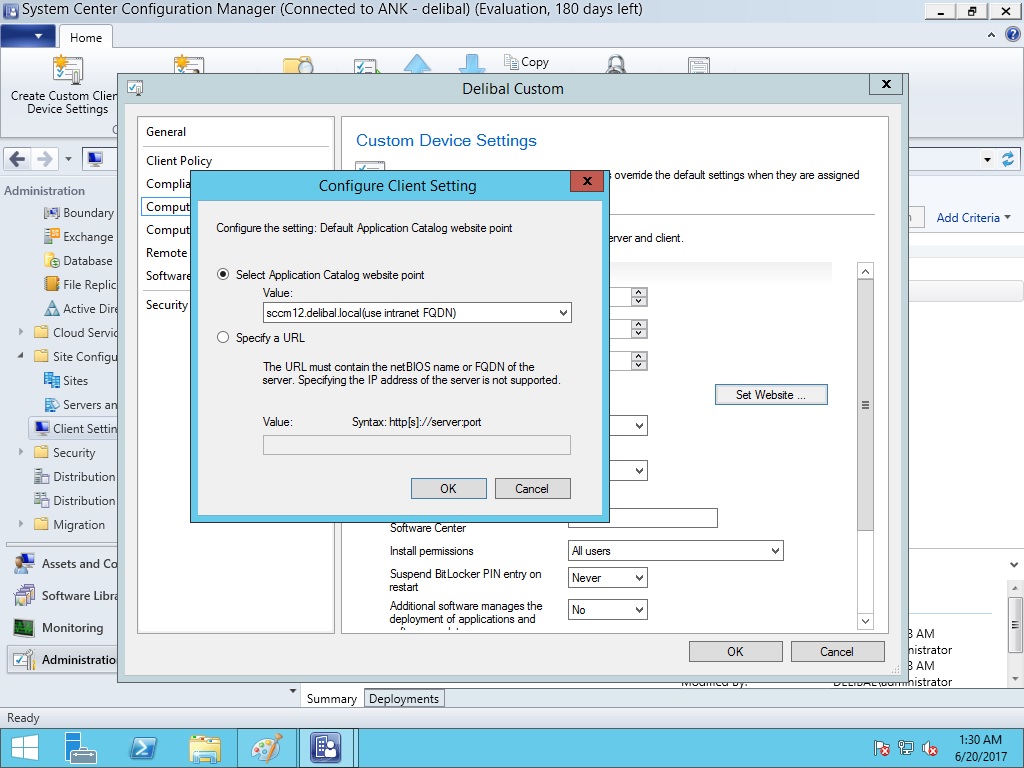1024x768 pixels.
Task: Click Create Custom Client Device Settings icon
Action: click(x=67, y=69)
